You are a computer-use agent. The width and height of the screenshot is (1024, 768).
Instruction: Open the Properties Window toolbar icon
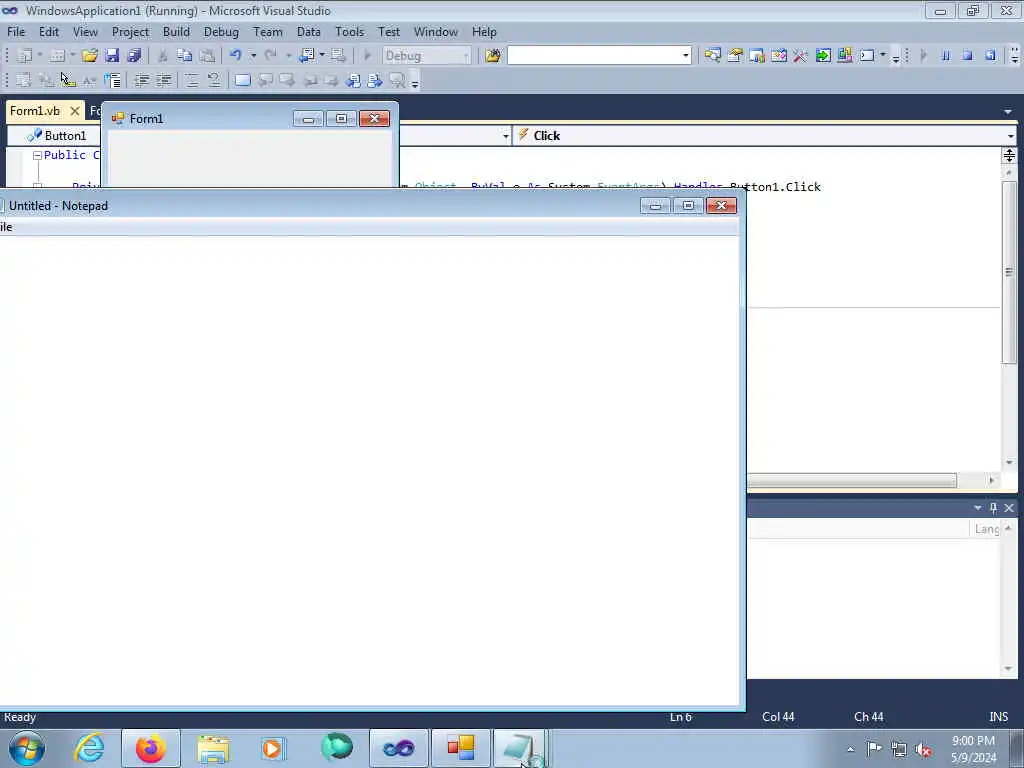(x=735, y=56)
